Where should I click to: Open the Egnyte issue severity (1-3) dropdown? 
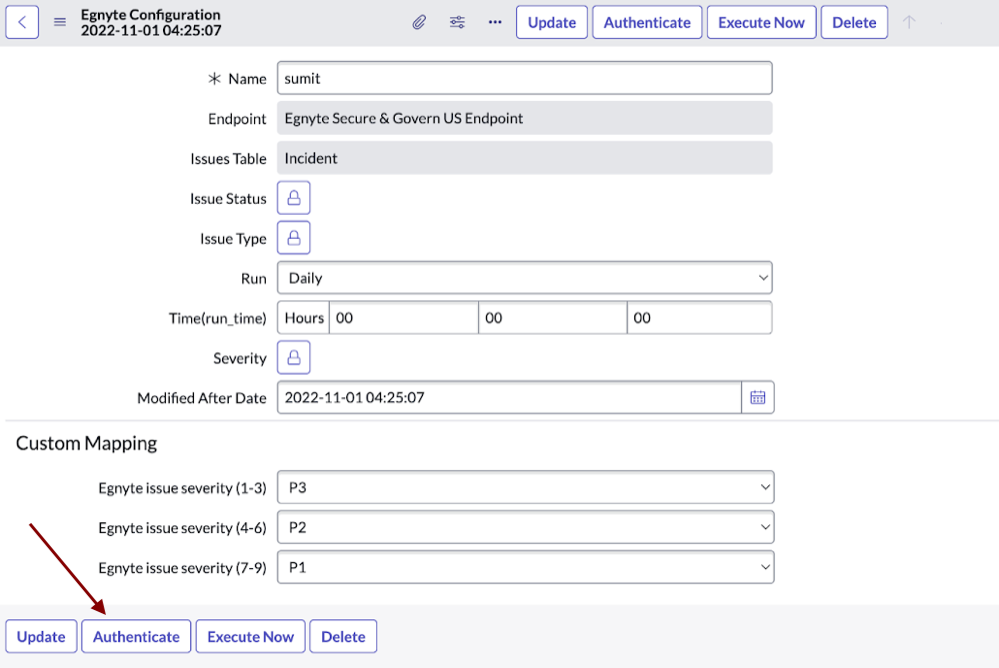(525, 487)
